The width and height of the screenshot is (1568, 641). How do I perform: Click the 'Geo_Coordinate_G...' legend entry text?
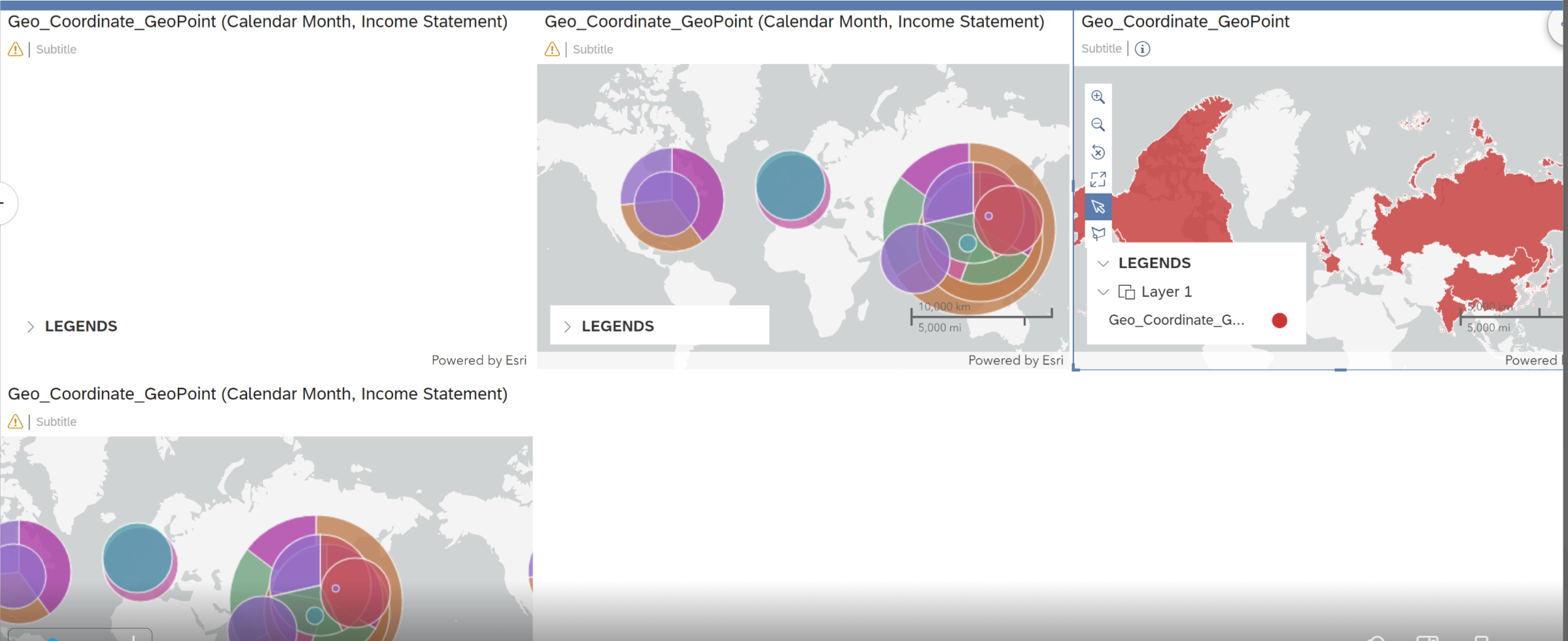tap(1176, 320)
